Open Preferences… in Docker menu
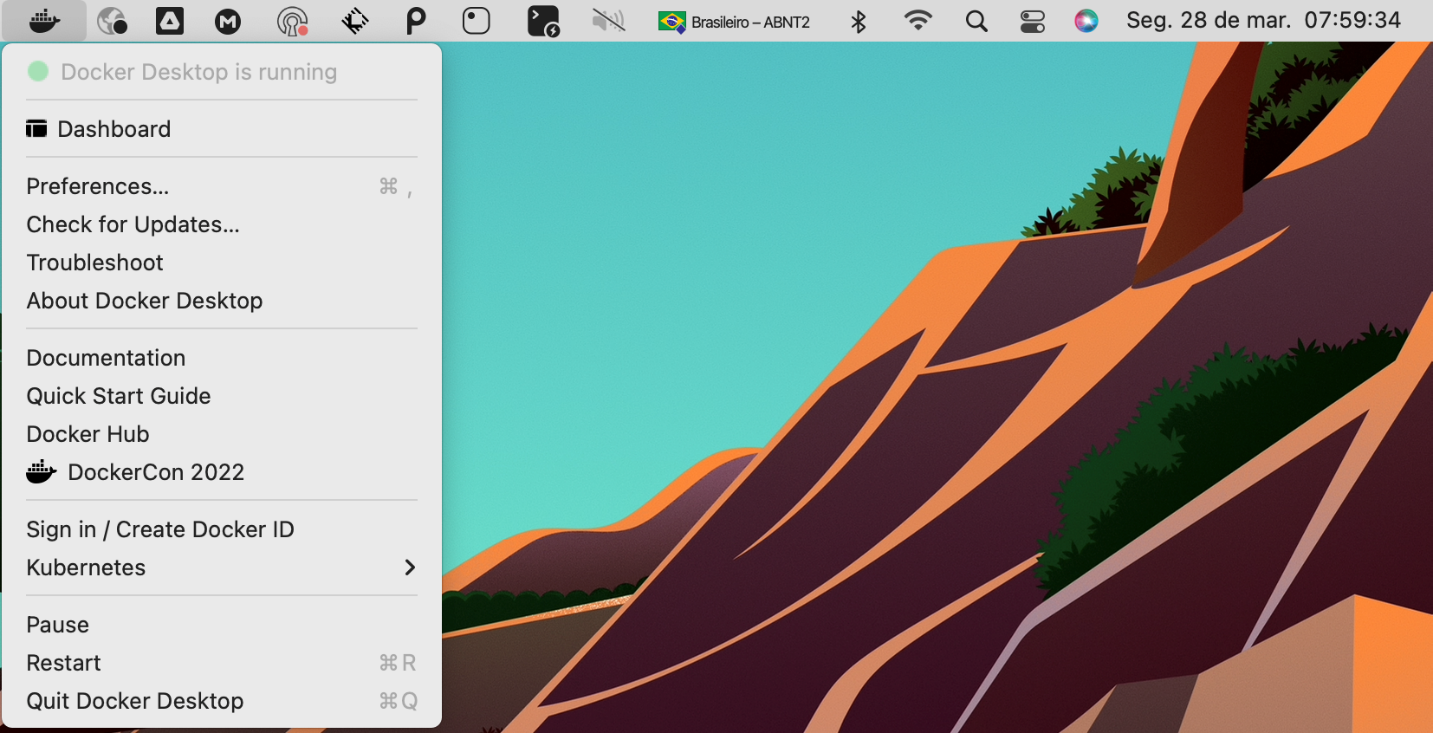Screen dimensions: 1433x733 (97, 186)
